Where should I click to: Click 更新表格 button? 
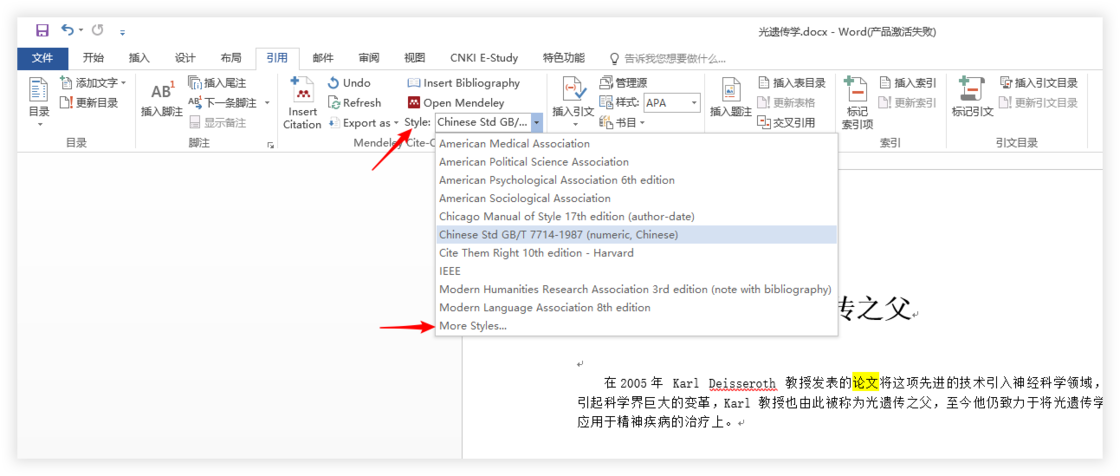(x=786, y=103)
